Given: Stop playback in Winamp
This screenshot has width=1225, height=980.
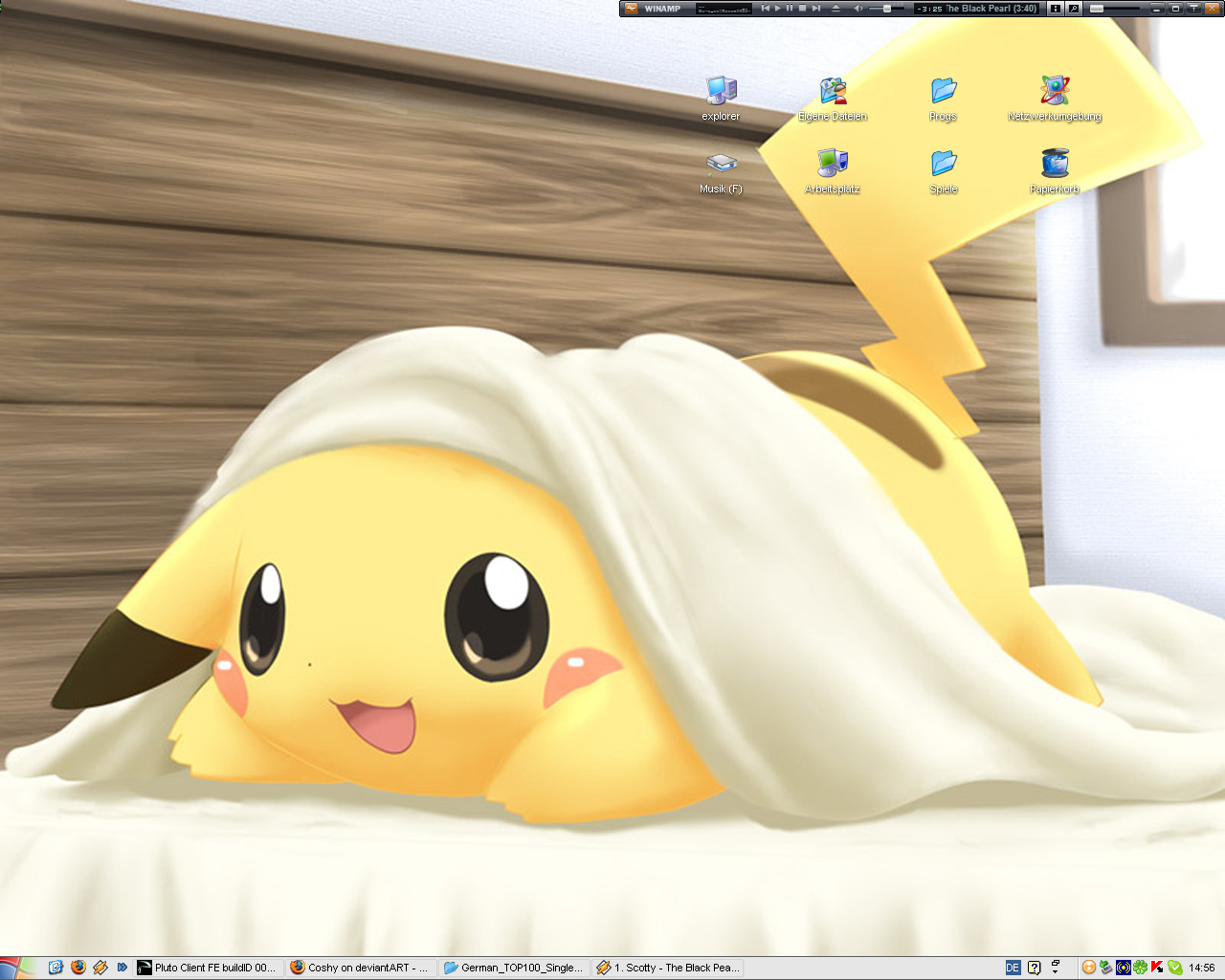Looking at the screenshot, I should 802,9.
